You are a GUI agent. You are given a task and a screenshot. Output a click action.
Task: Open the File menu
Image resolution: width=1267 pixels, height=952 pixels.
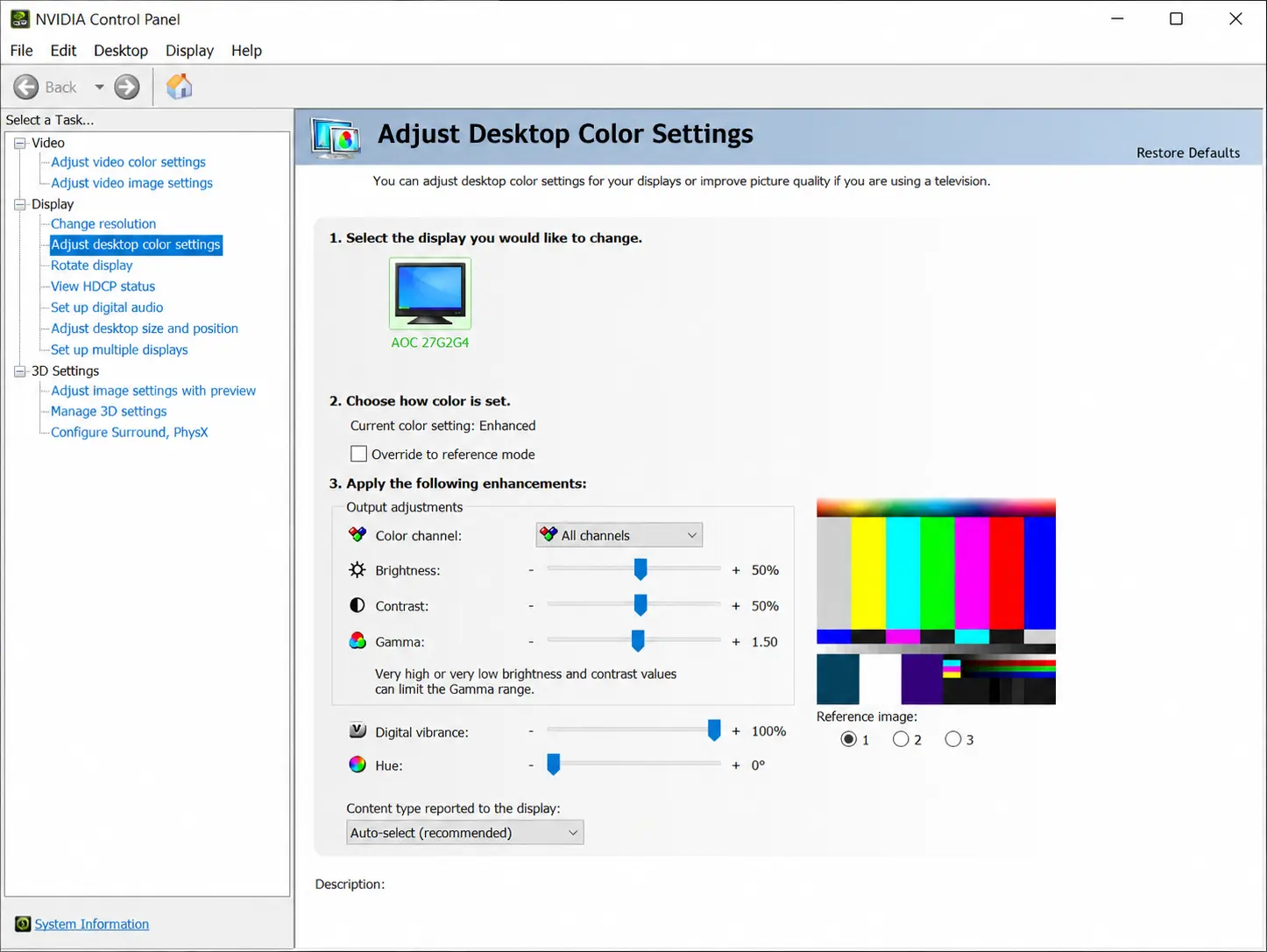21,50
